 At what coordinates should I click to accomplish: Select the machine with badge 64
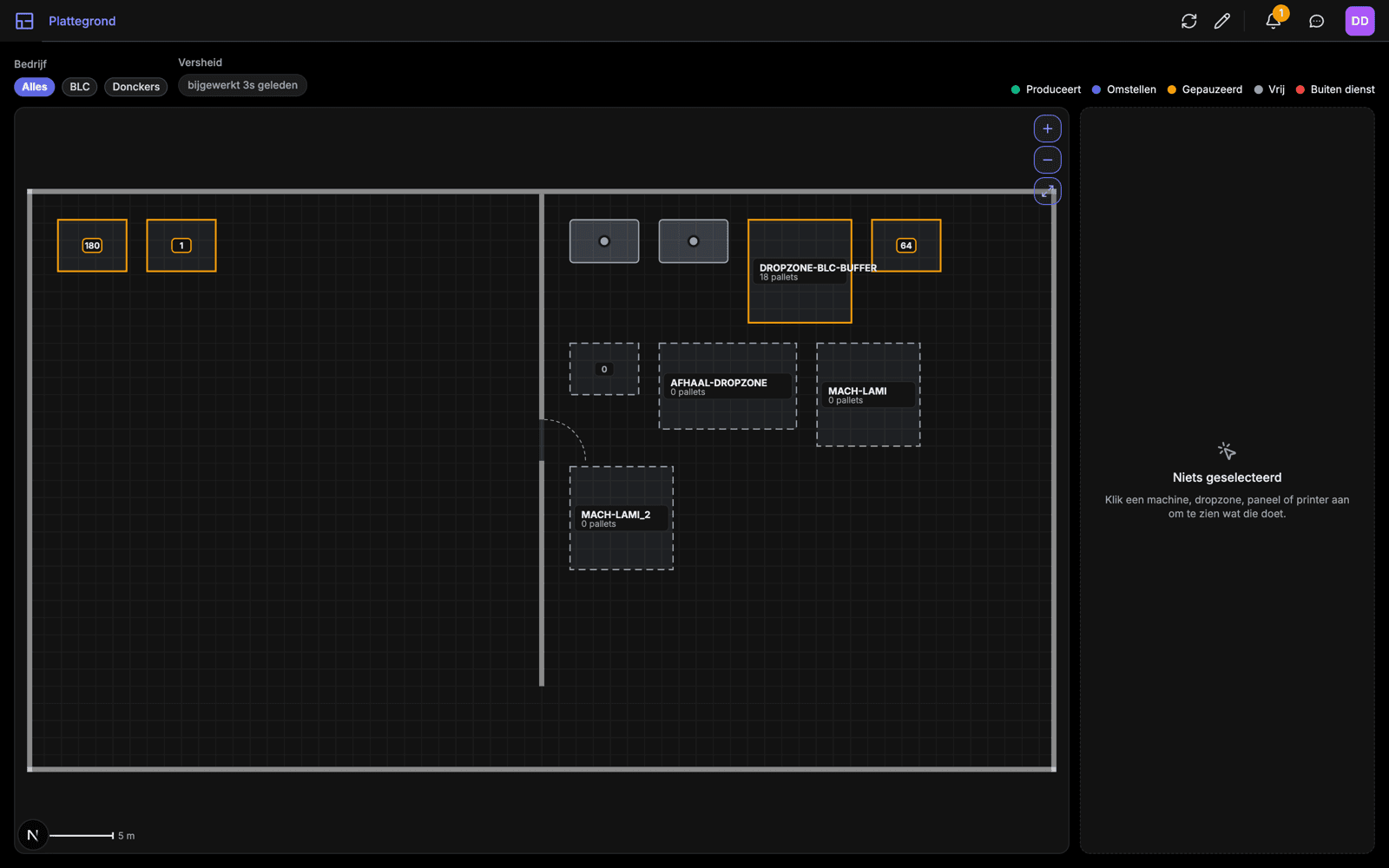(906, 246)
